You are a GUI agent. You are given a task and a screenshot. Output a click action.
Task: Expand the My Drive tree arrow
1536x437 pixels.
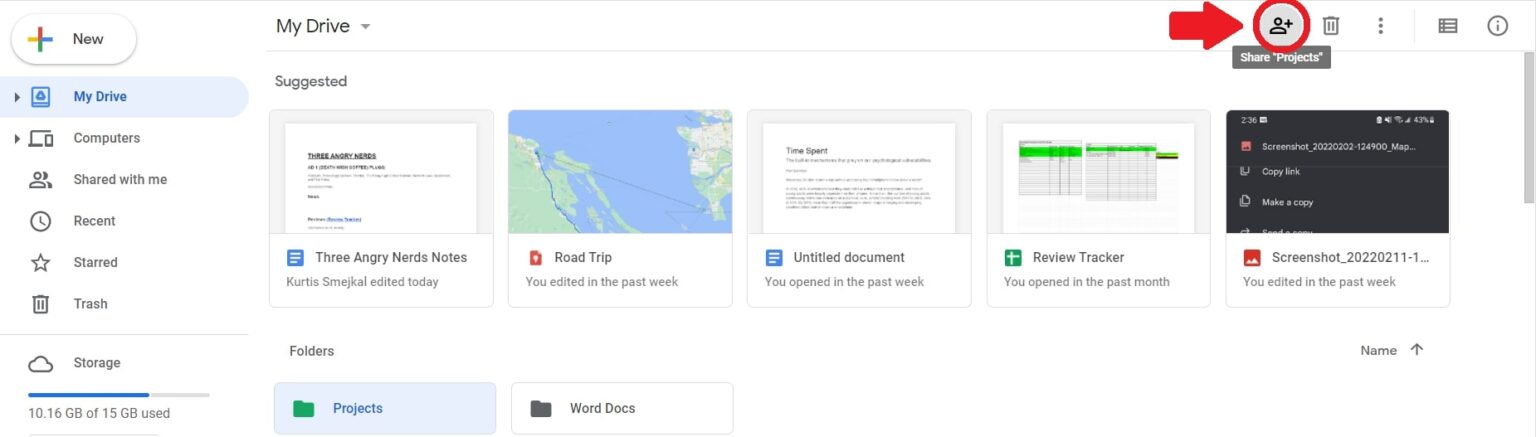[x=17, y=97]
